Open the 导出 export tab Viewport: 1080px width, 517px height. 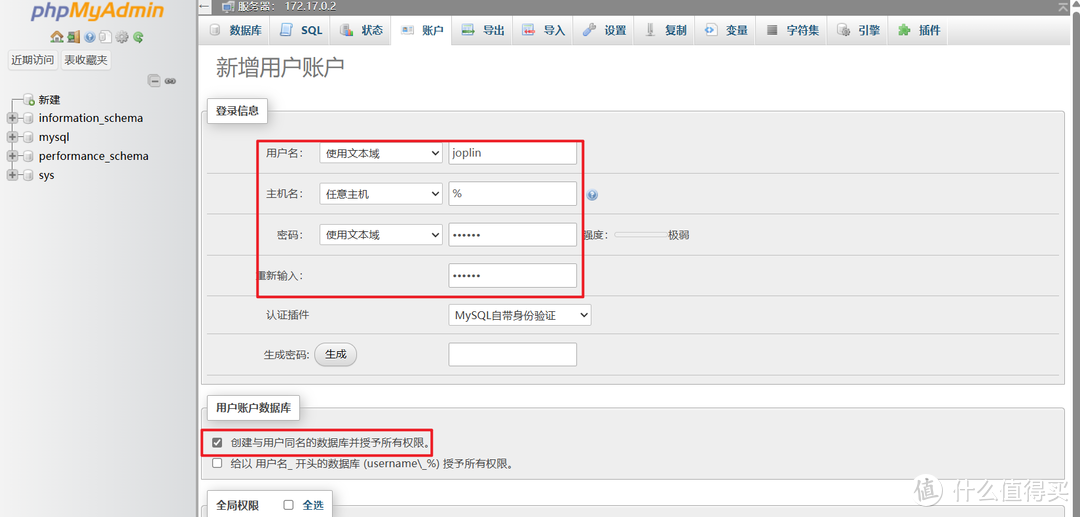[x=483, y=30]
